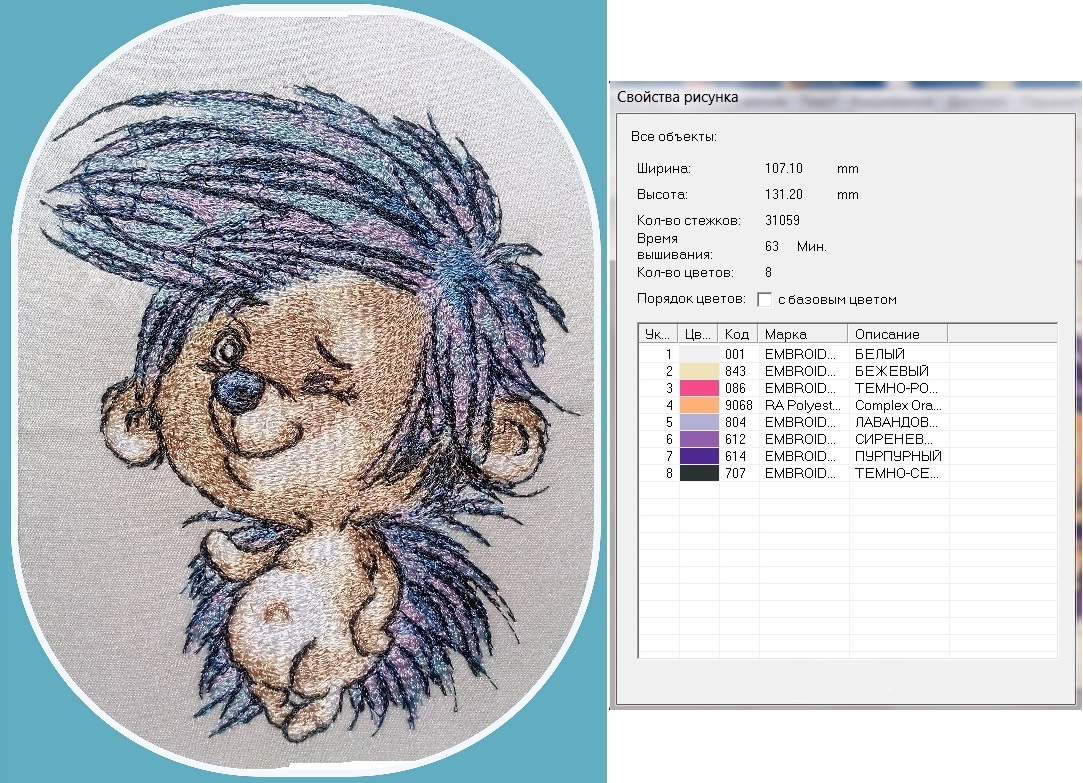Select the orange swatch for code 9068

(x=699, y=405)
